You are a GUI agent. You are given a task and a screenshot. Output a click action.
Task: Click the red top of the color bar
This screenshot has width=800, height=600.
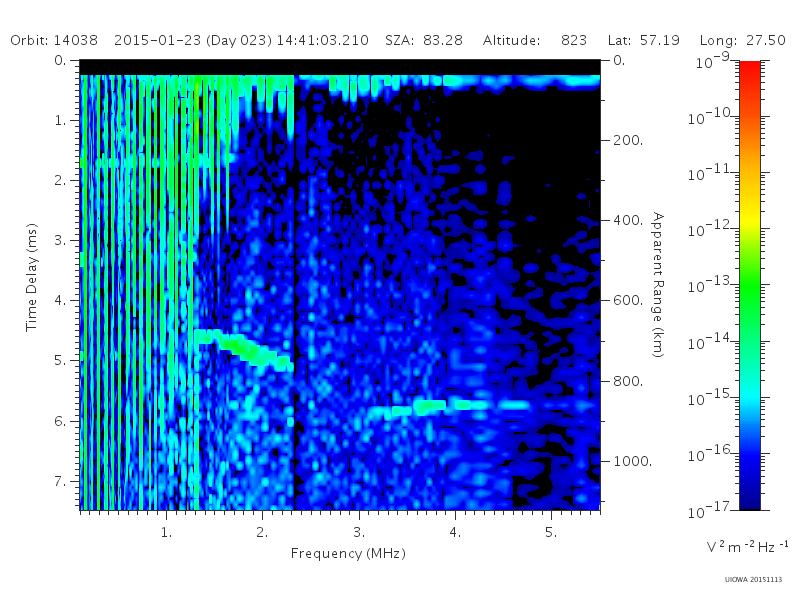[x=749, y=71]
